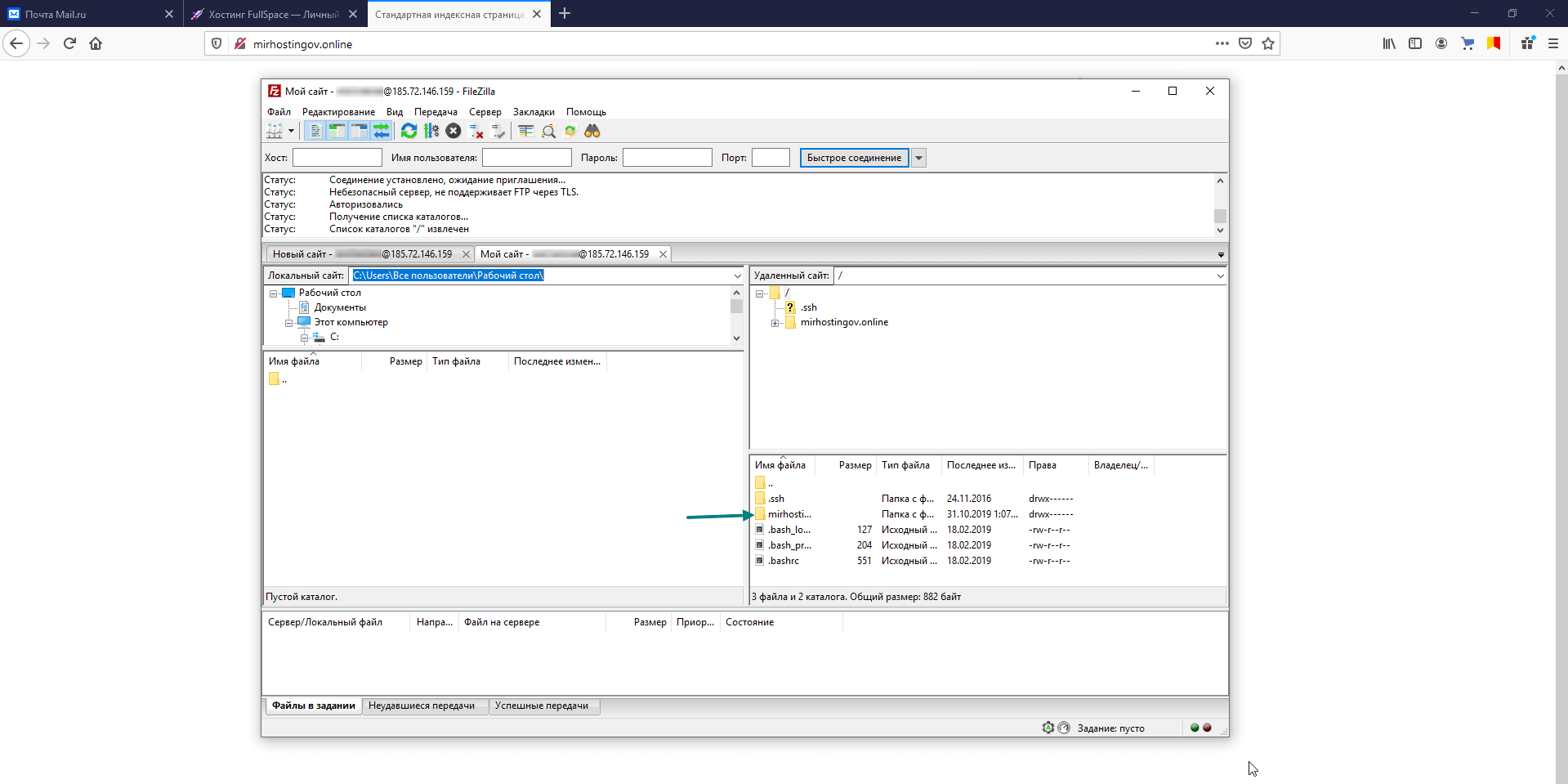The height and width of the screenshot is (784, 1568).
Task: Open the Файл menu
Action: [279, 112]
